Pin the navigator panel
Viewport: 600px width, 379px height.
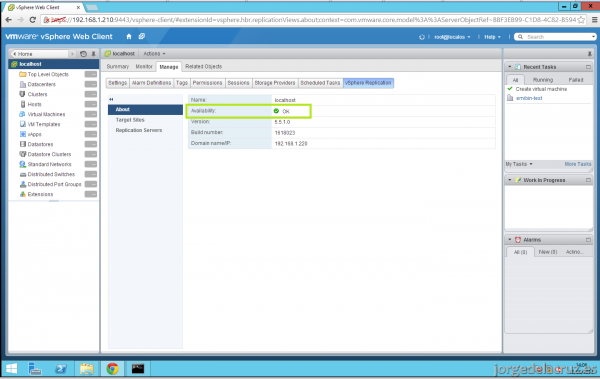(x=93, y=54)
